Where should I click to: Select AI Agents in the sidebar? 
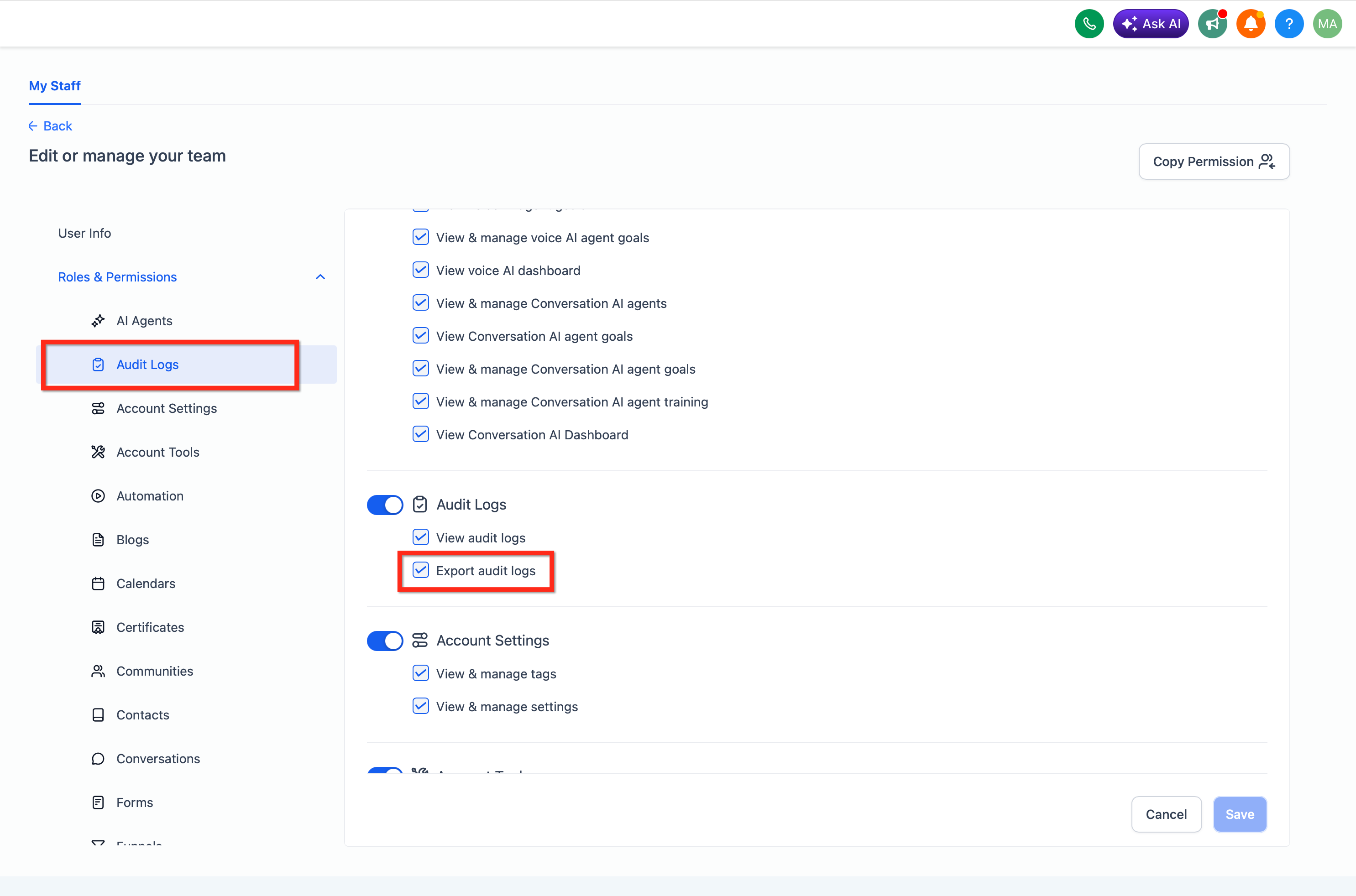coord(144,321)
